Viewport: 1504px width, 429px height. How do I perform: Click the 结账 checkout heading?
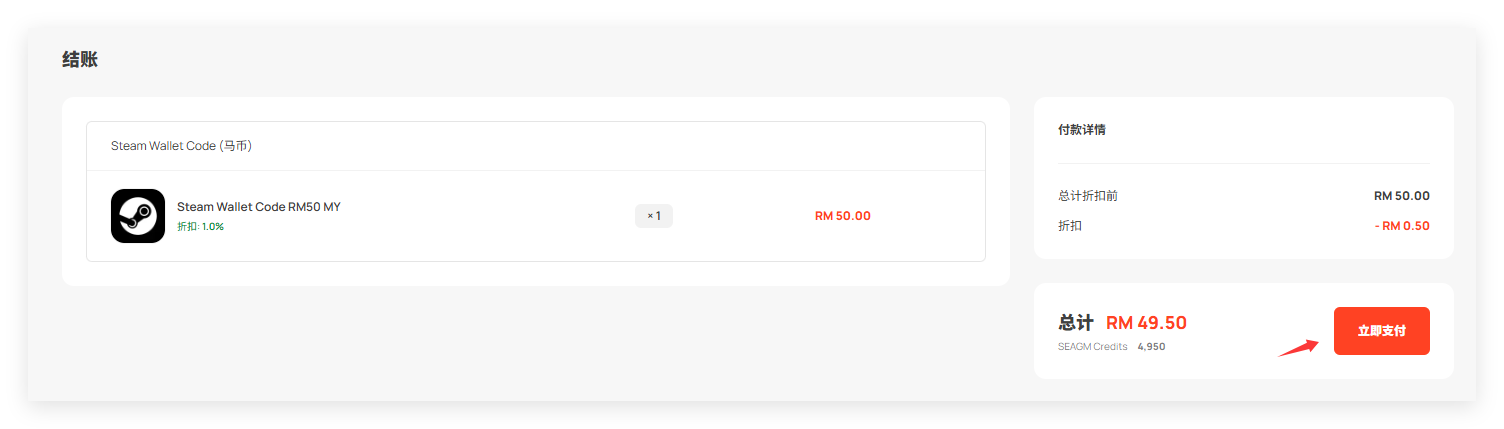[x=80, y=60]
